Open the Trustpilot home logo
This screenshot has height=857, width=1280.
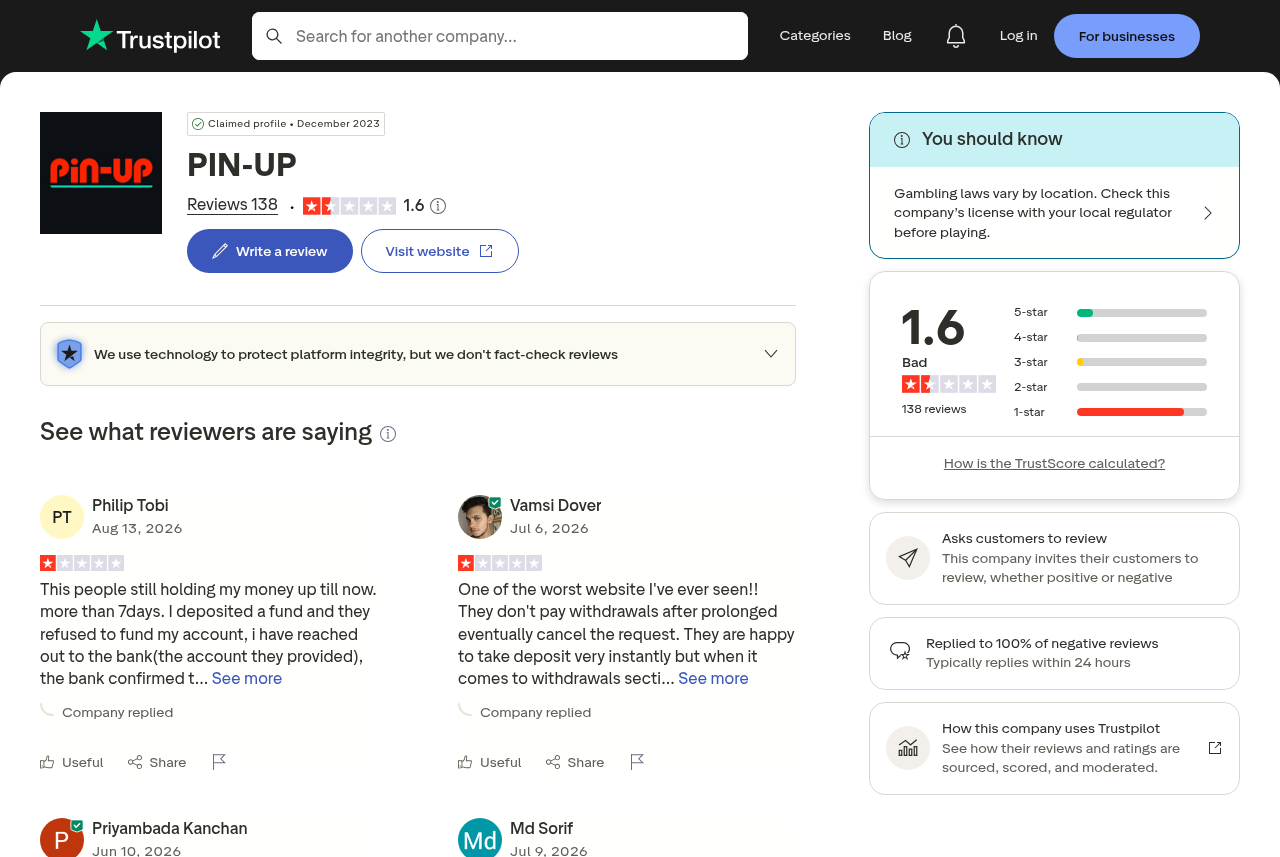tap(150, 36)
